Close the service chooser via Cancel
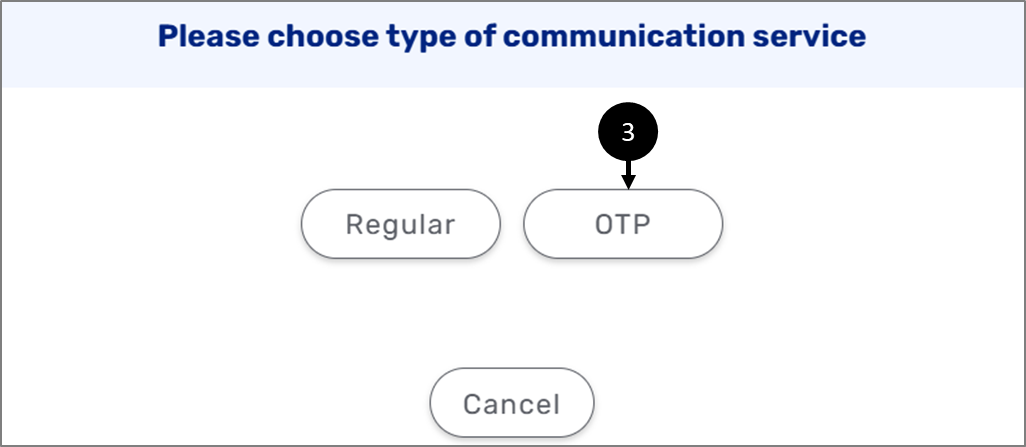 pyautogui.click(x=512, y=402)
